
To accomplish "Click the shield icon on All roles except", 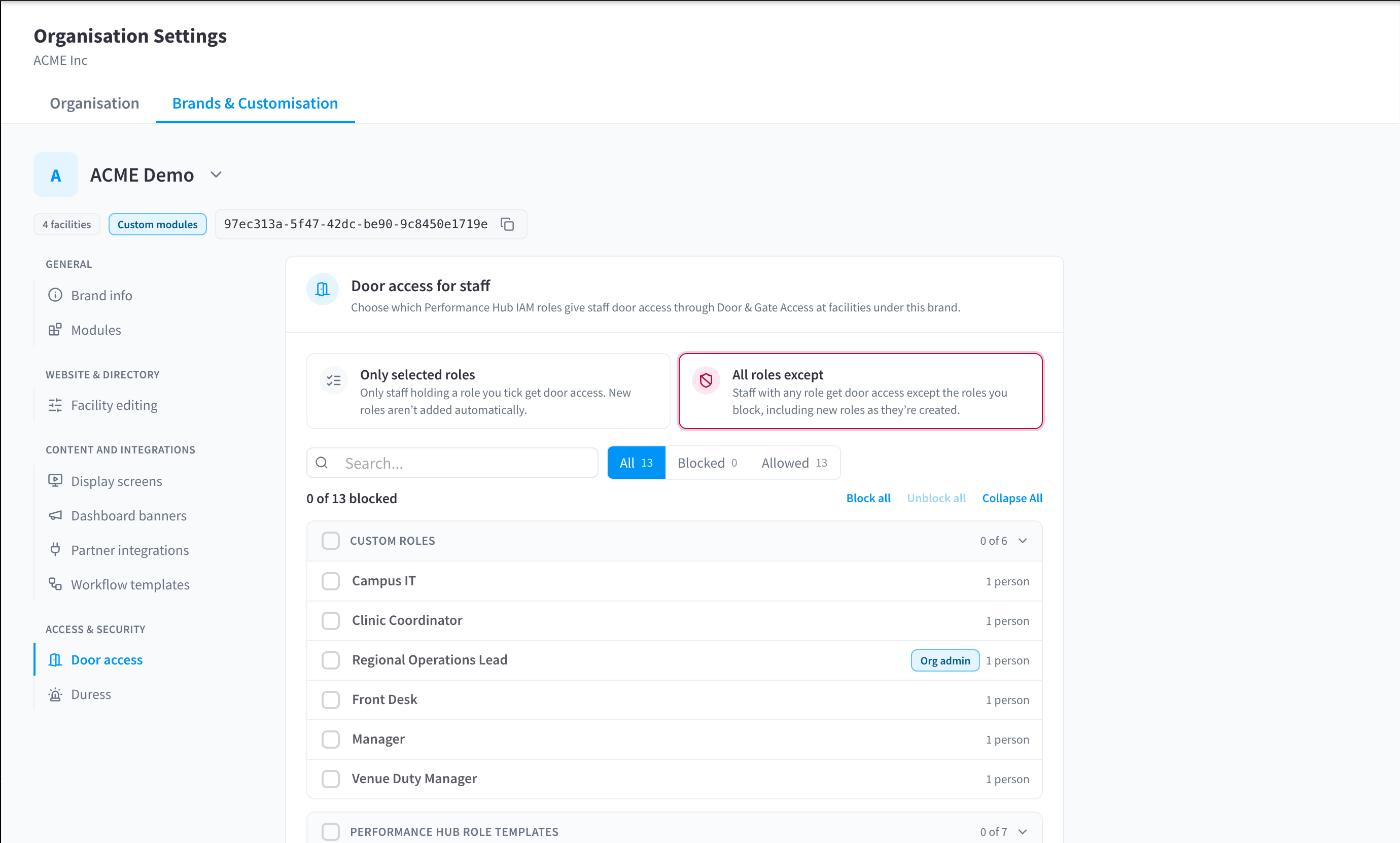I will click(x=706, y=380).
